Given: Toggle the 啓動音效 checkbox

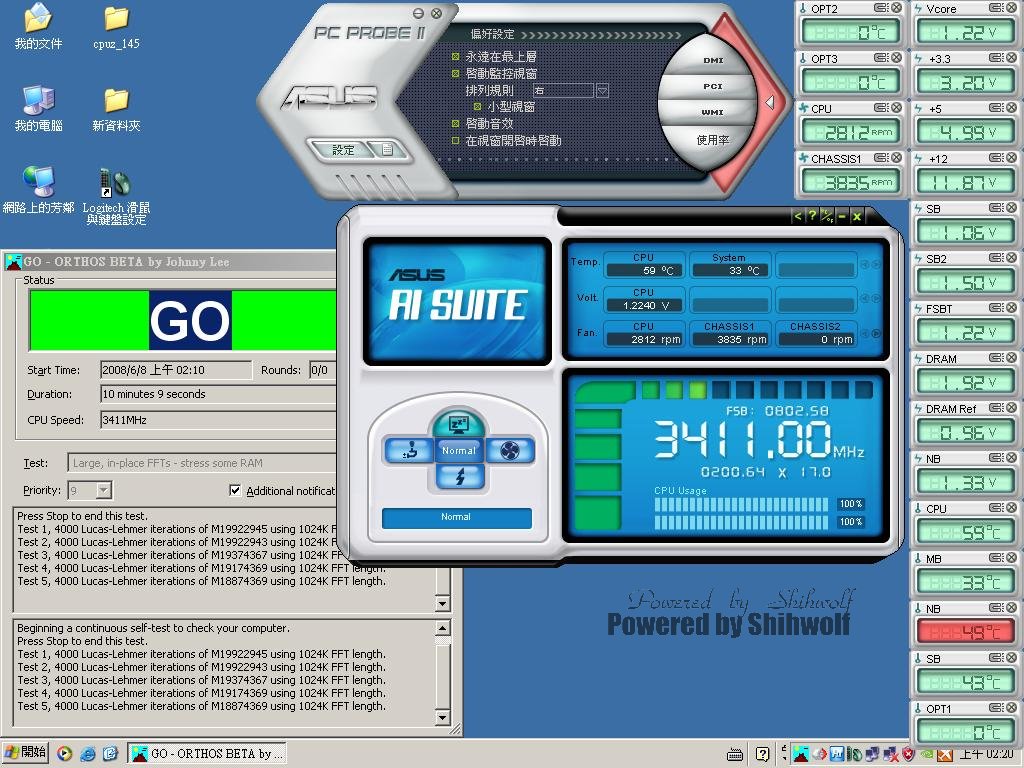Looking at the screenshot, I should tap(456, 123).
